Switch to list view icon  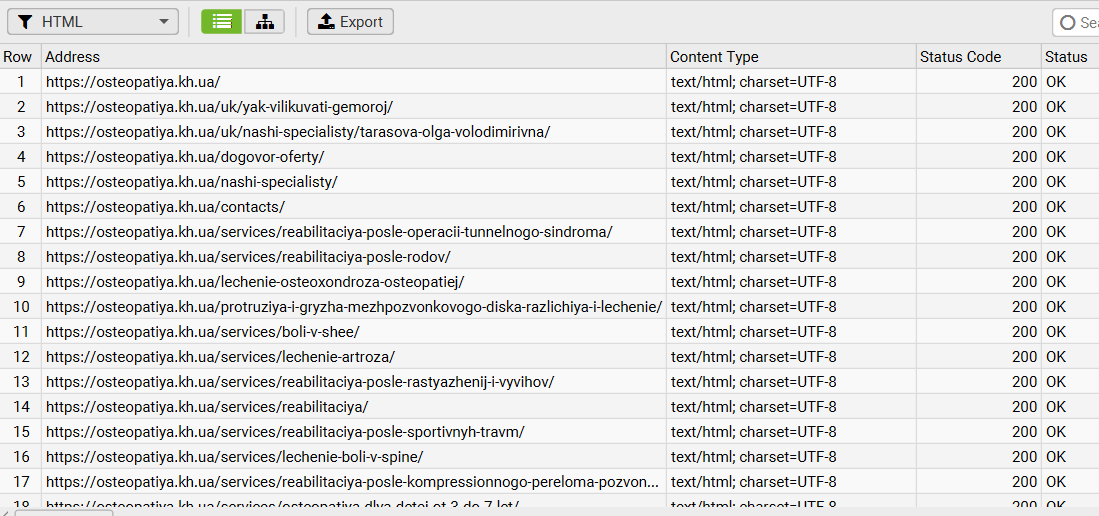point(221,22)
